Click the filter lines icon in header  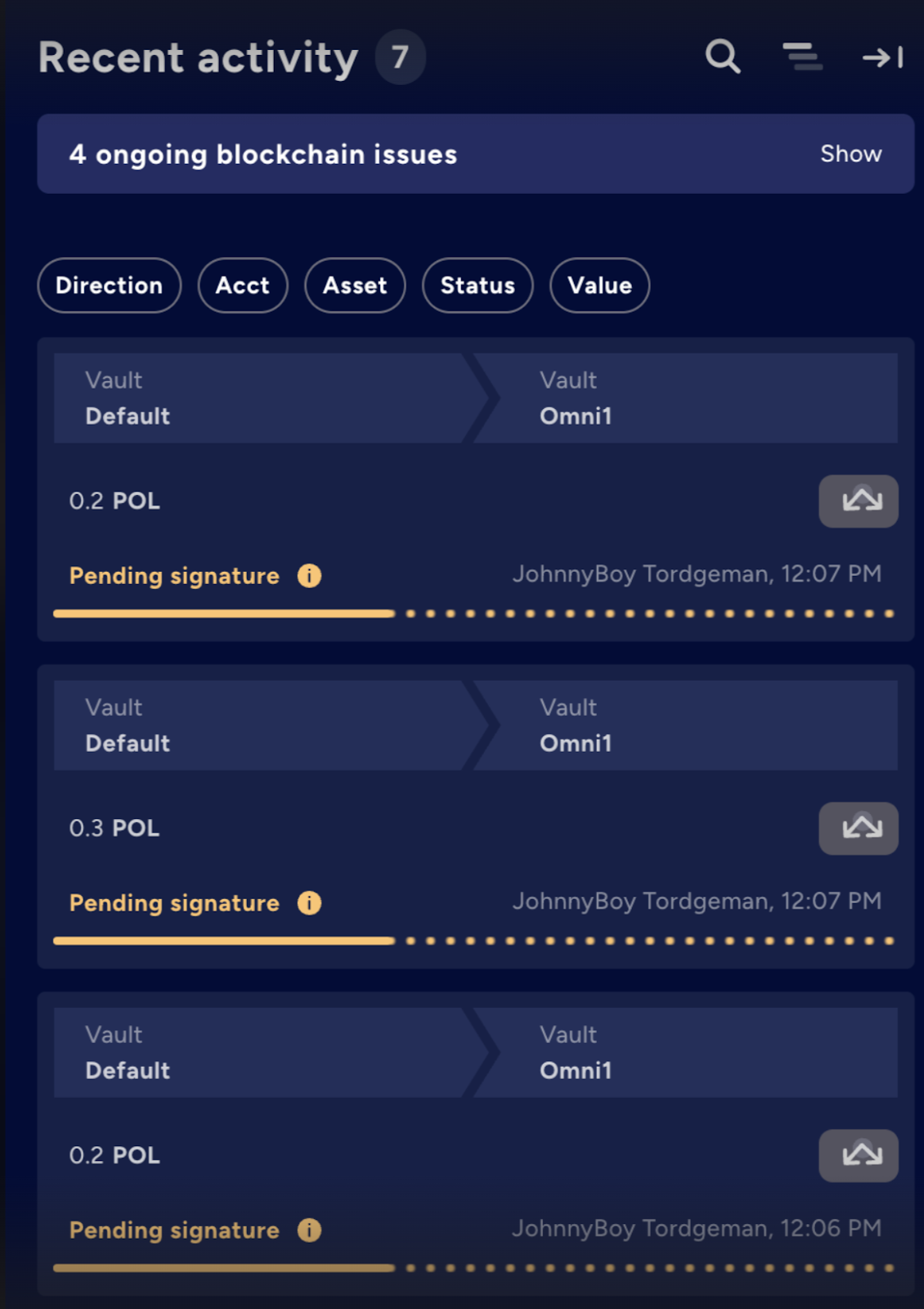click(803, 57)
